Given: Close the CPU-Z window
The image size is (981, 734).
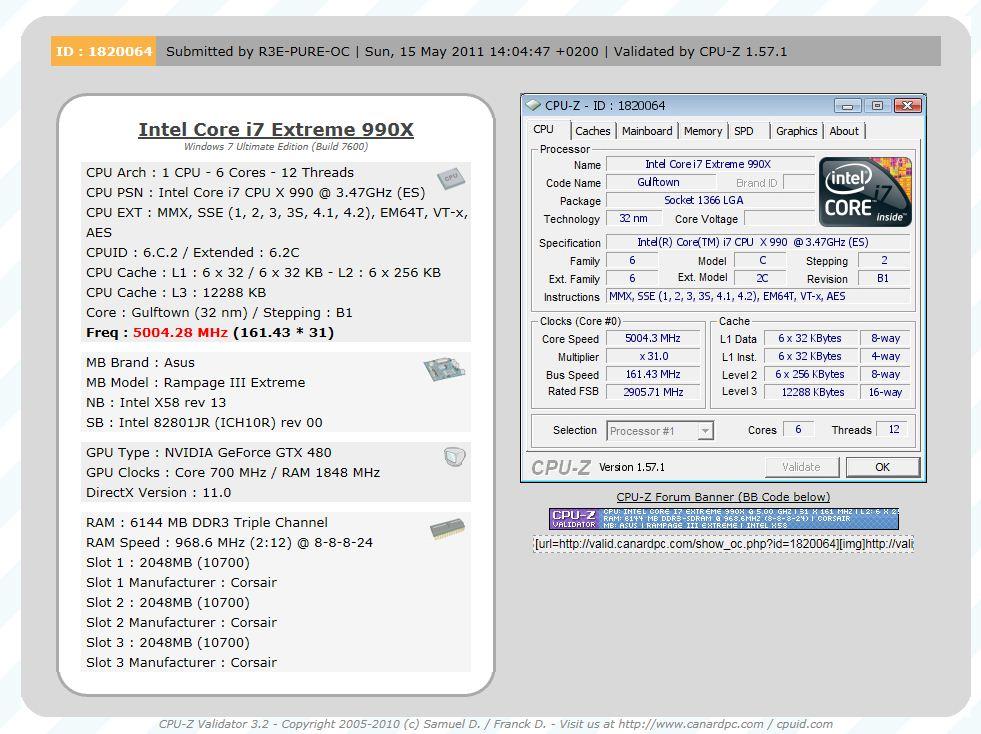Looking at the screenshot, I should [x=907, y=106].
